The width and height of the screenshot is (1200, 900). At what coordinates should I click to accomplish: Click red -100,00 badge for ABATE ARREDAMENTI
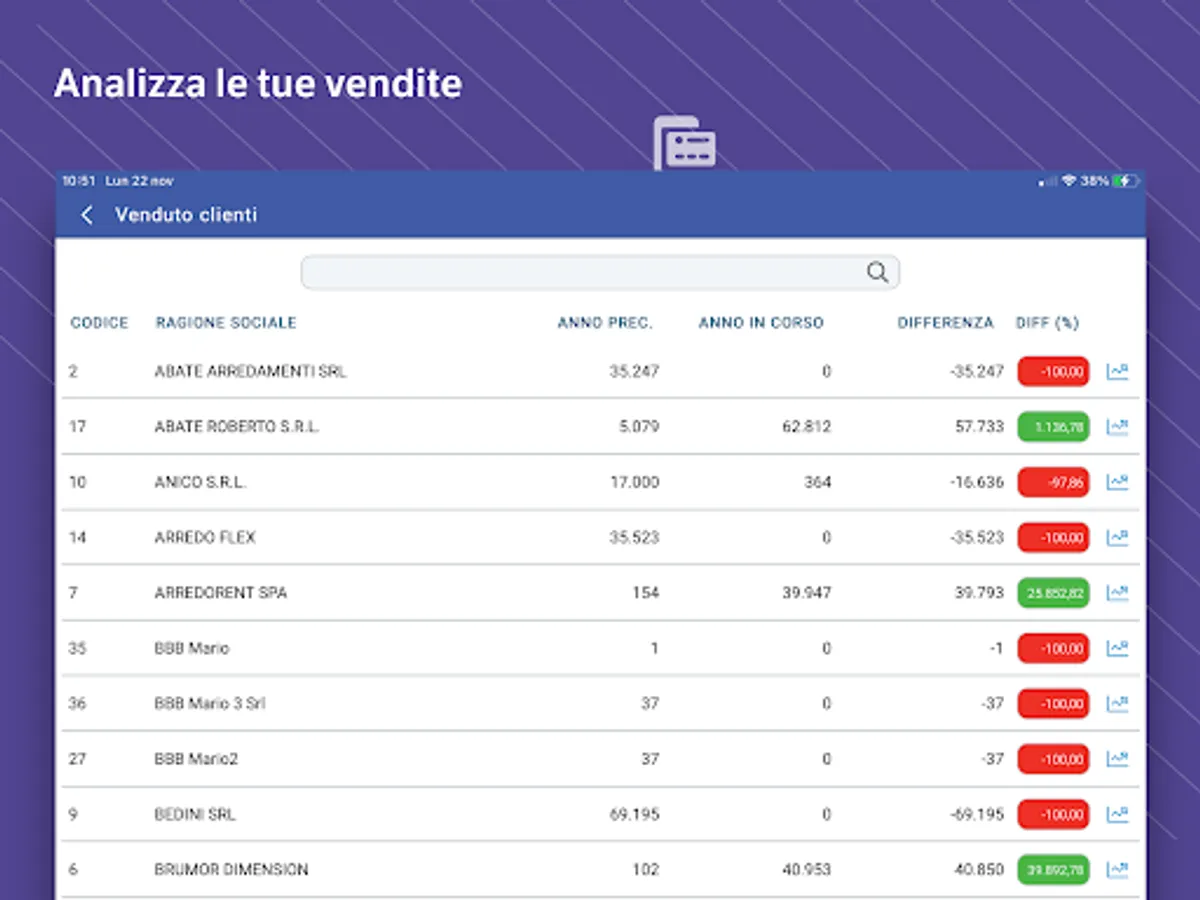pos(1053,372)
